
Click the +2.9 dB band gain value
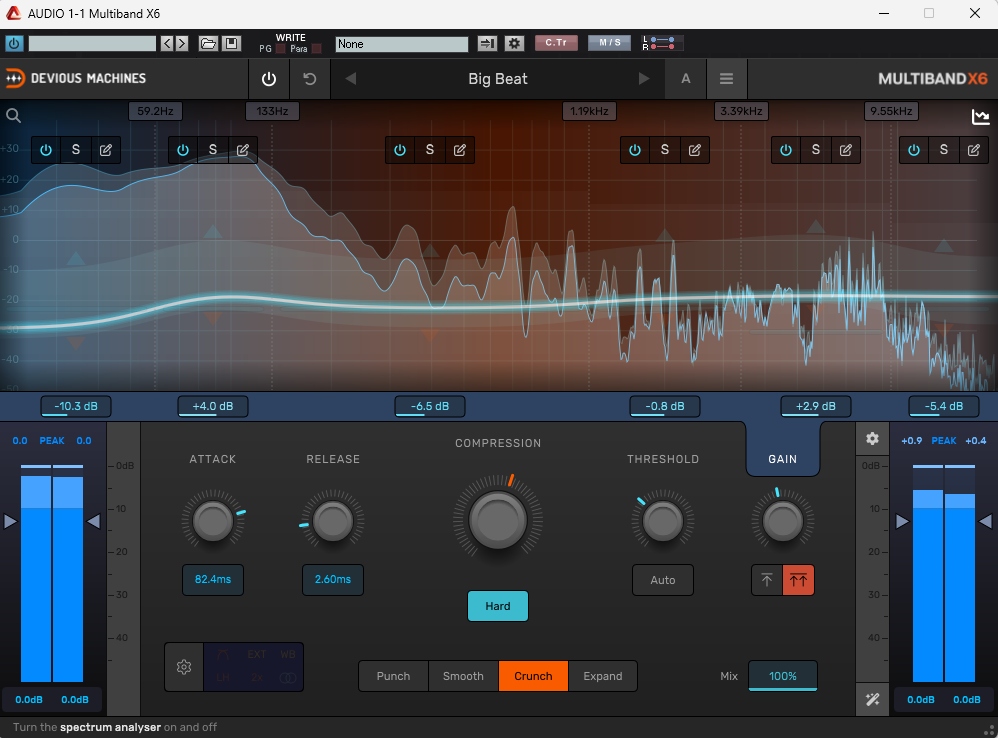(816, 407)
